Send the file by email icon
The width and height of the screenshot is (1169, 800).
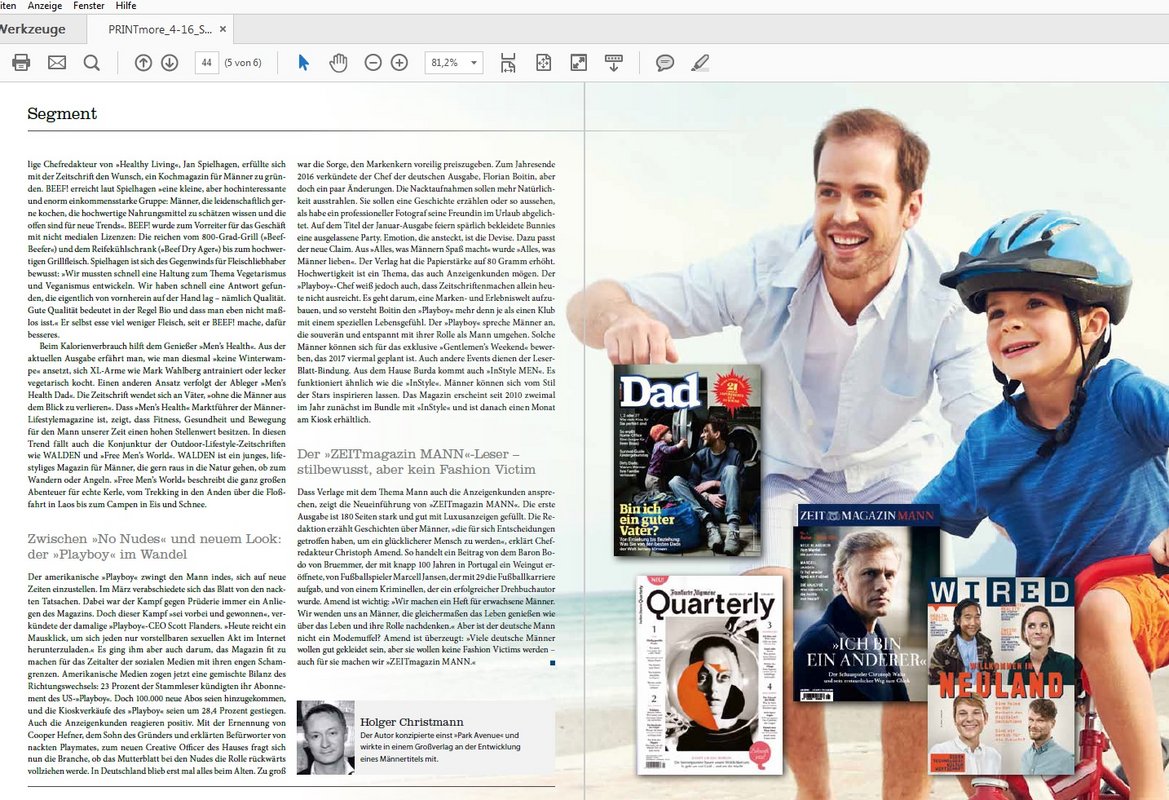coord(57,63)
